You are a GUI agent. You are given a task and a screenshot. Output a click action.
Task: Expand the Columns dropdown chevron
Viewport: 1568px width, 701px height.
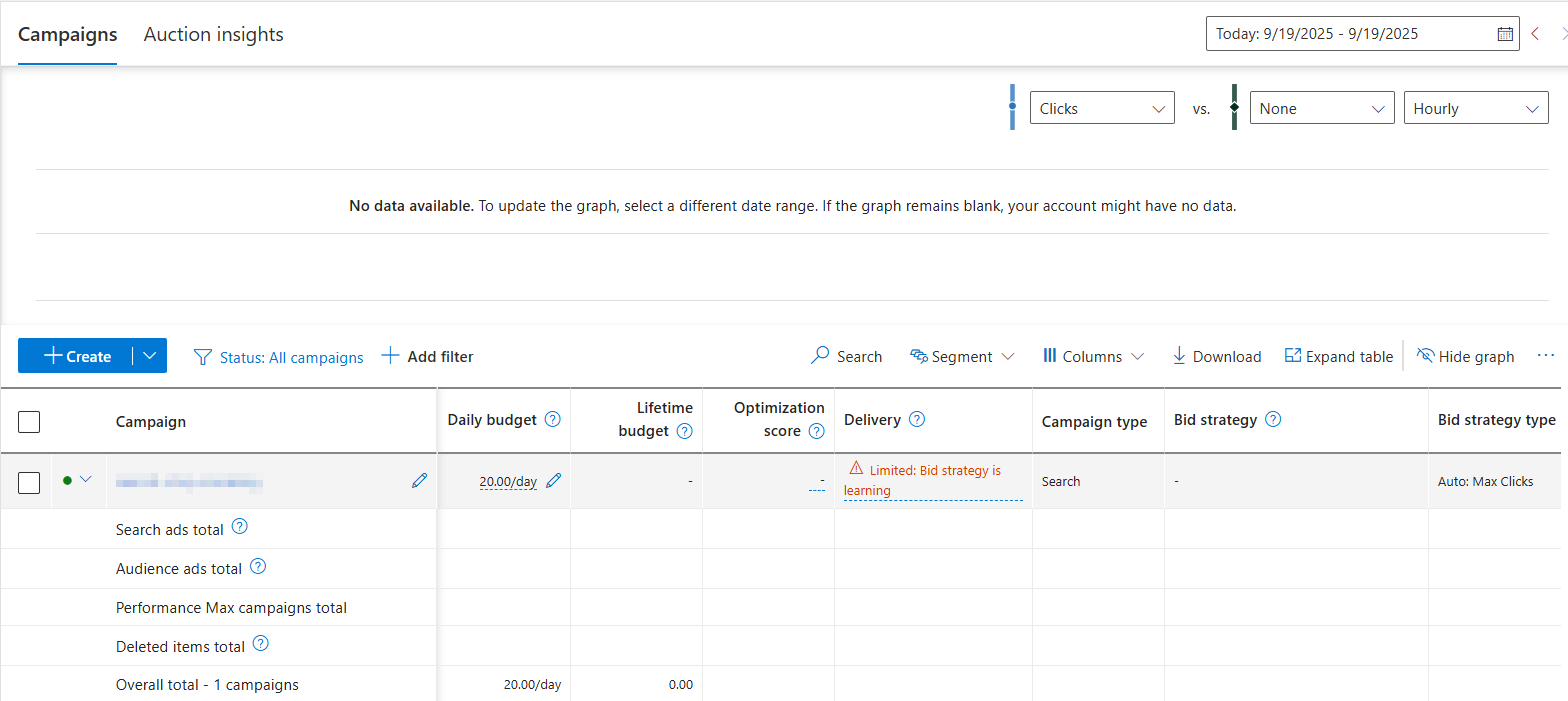1137,357
